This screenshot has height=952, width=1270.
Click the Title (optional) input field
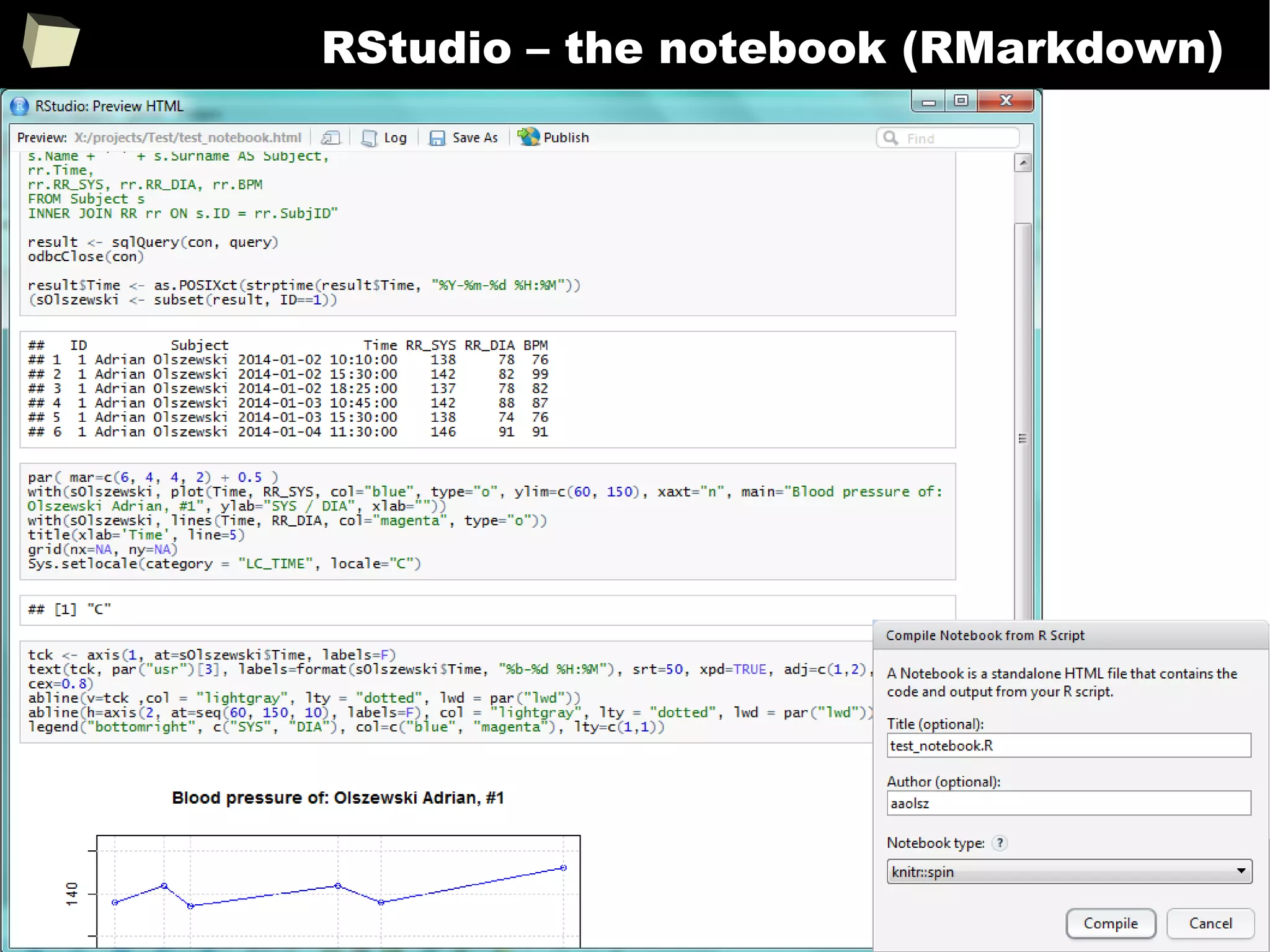pos(1068,745)
